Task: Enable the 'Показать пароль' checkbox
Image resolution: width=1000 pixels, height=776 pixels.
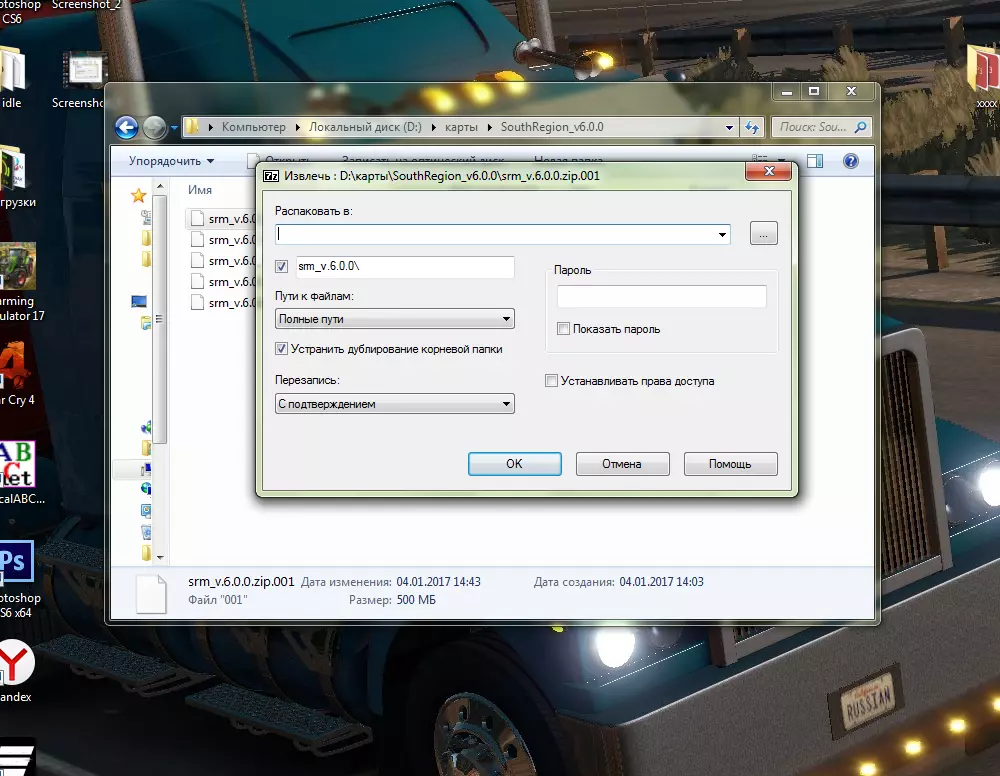Action: 563,329
